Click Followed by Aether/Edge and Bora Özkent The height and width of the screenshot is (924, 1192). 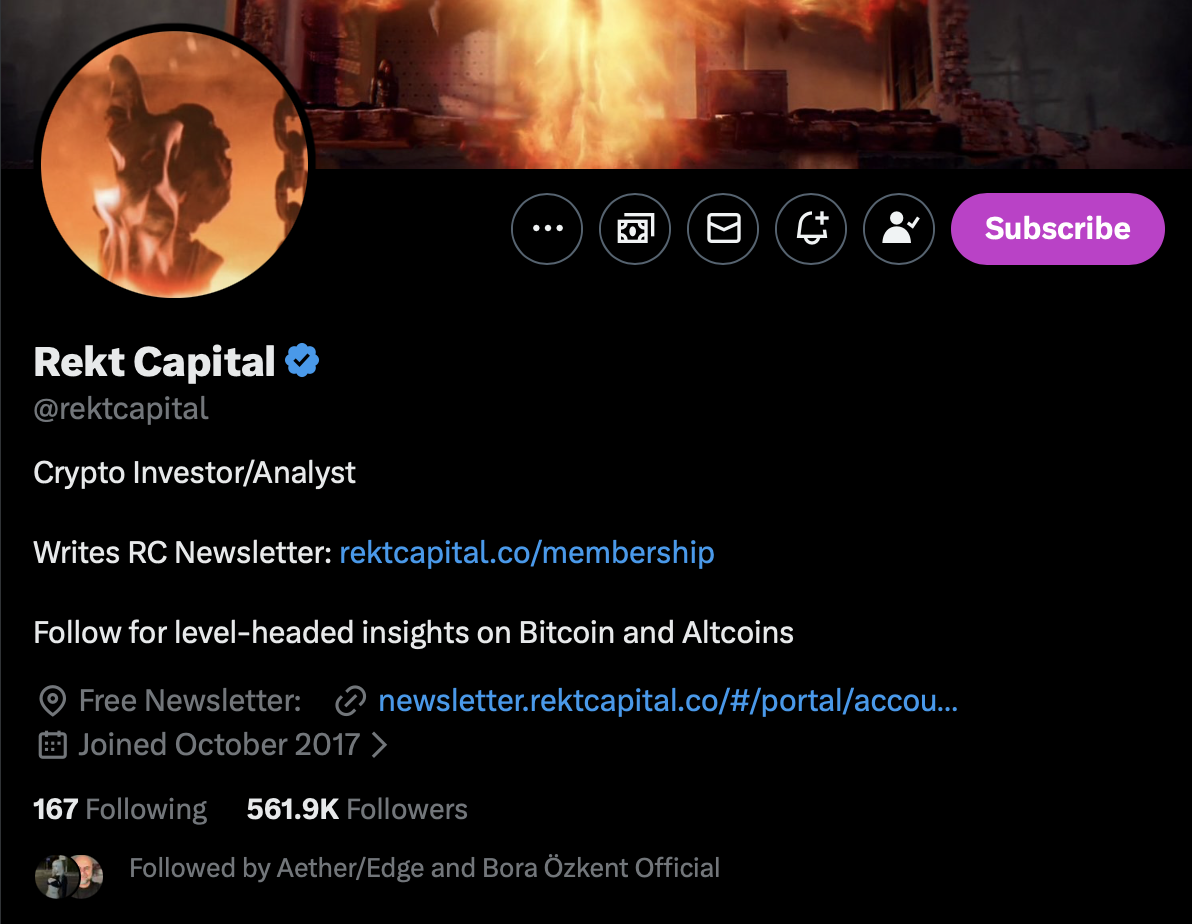click(424, 867)
